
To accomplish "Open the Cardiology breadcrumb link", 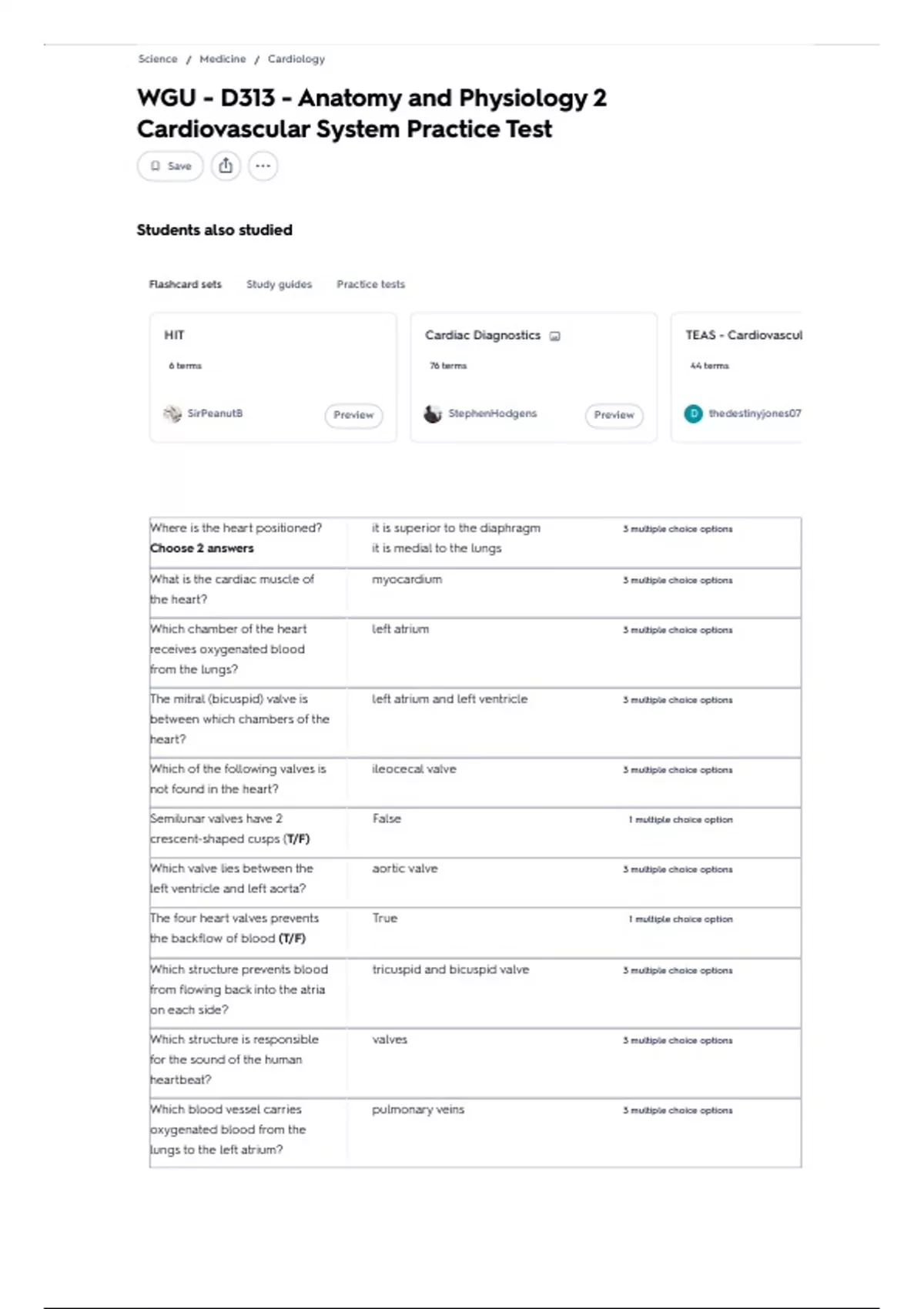I will coord(296,59).
